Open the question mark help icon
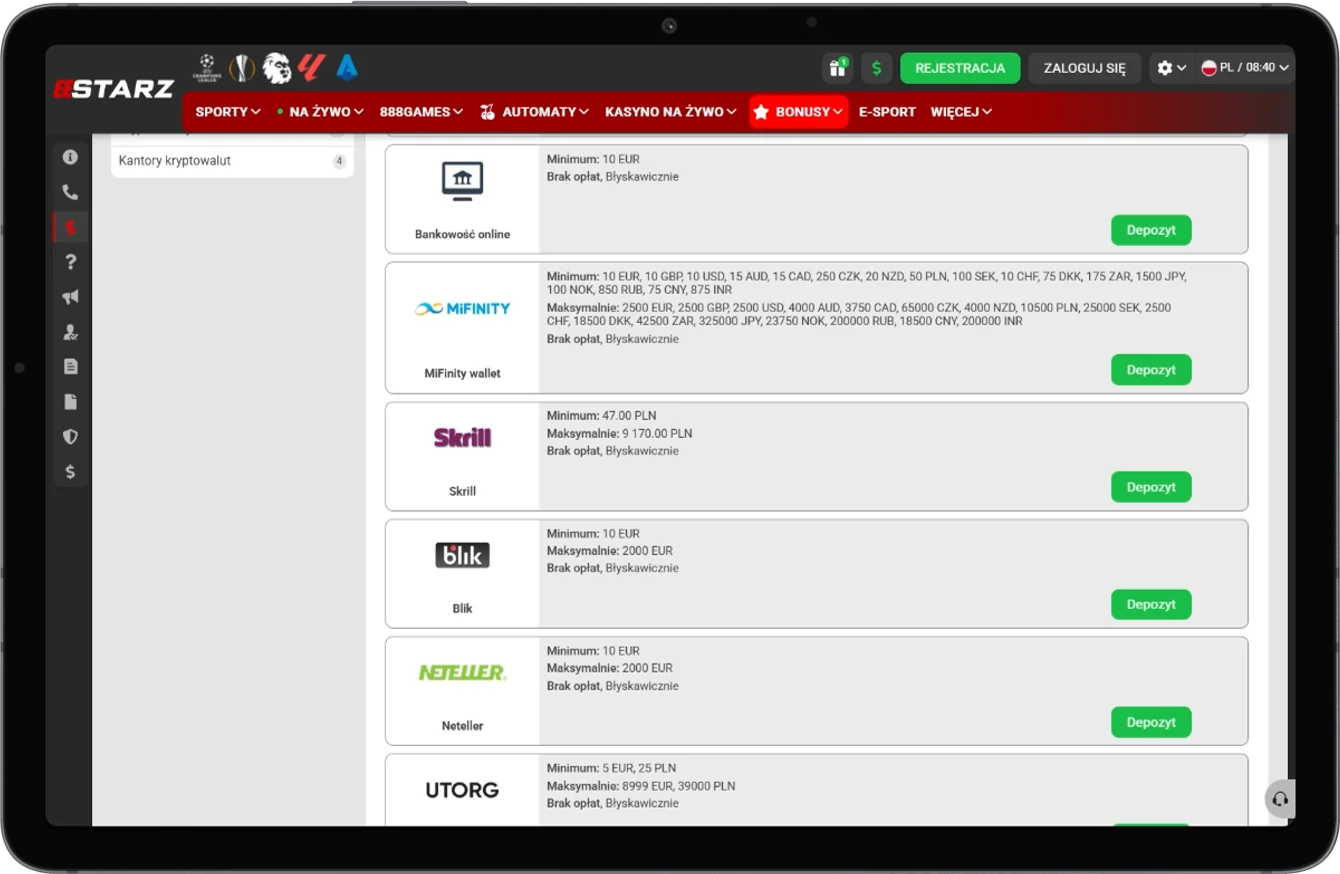Viewport: 1340px width, 874px height. 70,262
